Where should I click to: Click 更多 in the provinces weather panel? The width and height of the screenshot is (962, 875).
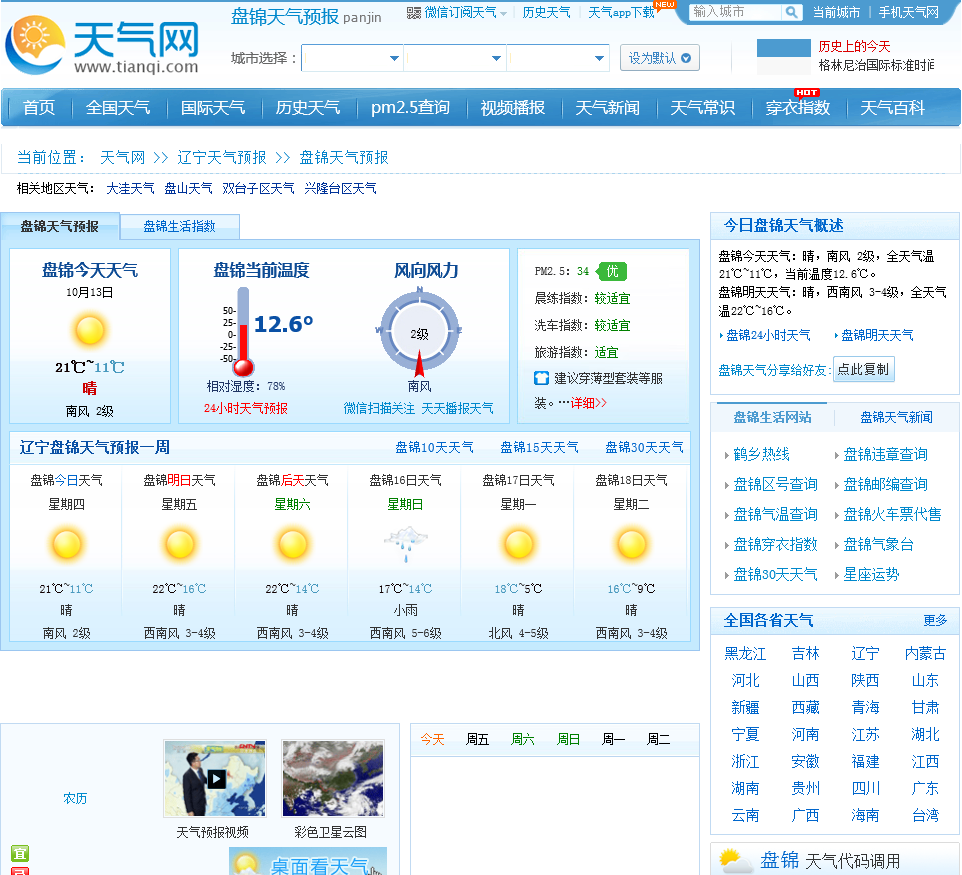point(935,620)
